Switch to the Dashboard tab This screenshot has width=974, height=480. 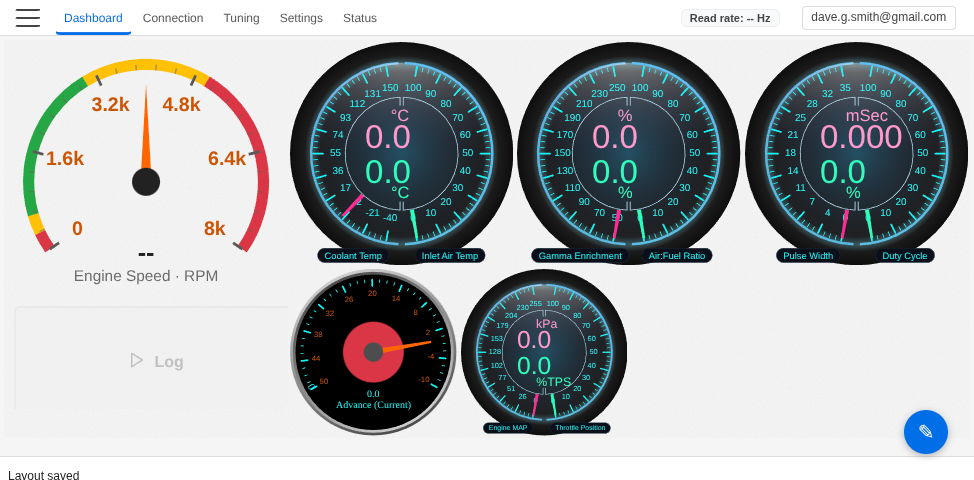(x=93, y=18)
